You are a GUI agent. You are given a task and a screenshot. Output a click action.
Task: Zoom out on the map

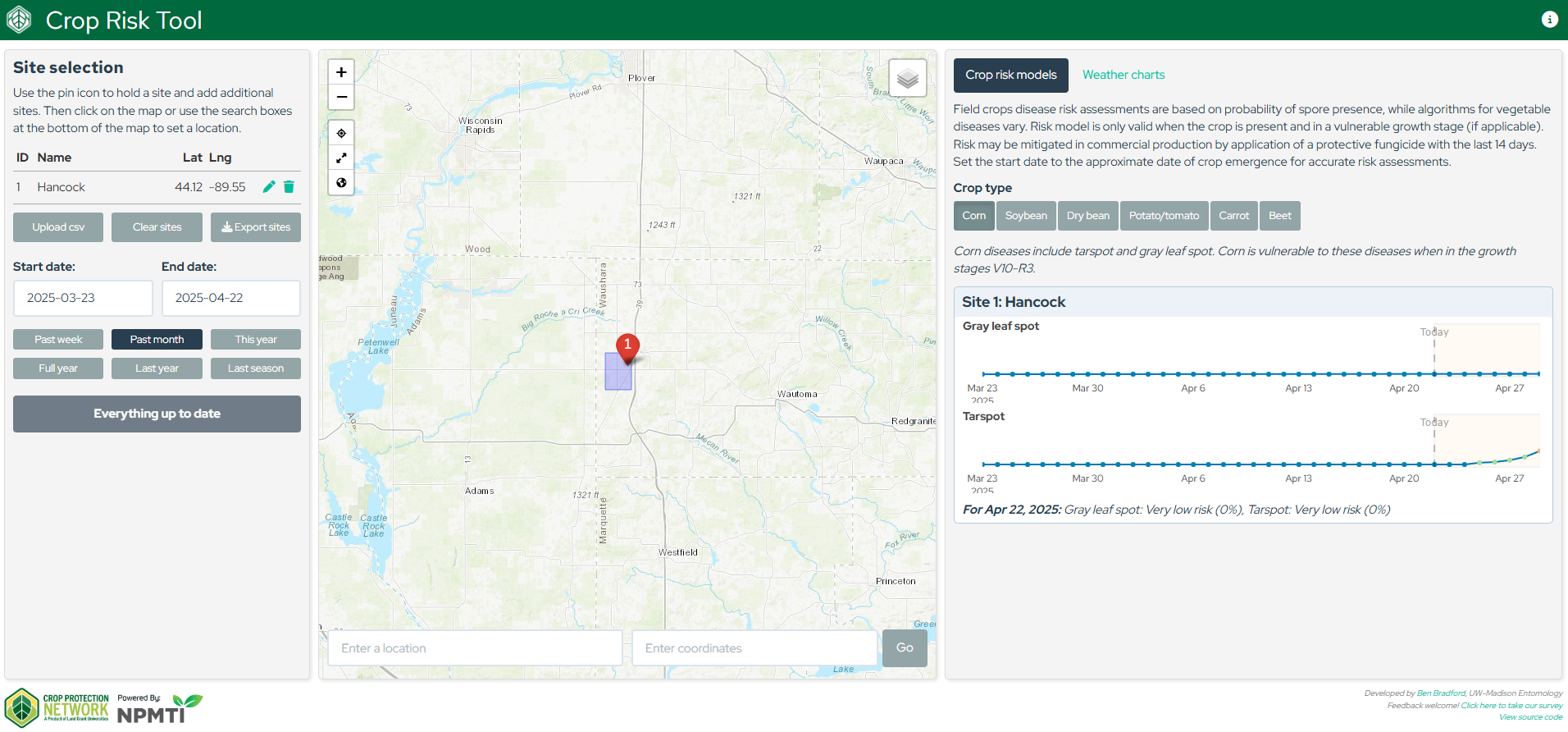pyautogui.click(x=341, y=97)
